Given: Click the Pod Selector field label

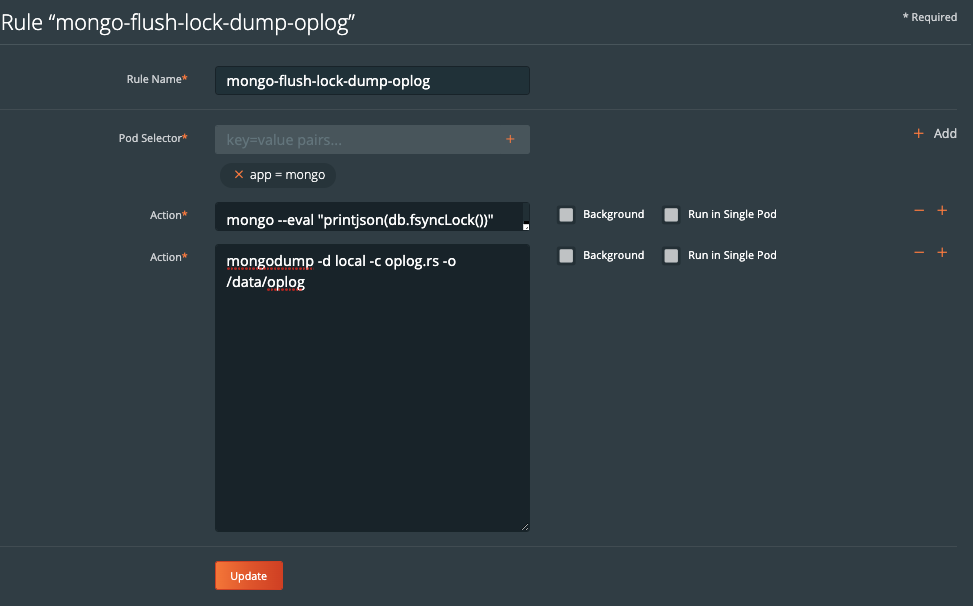Looking at the screenshot, I should [x=152, y=138].
